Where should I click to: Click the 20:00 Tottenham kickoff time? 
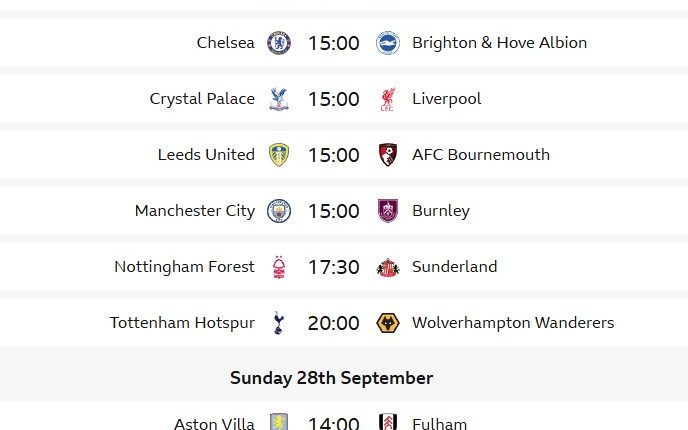coord(333,323)
